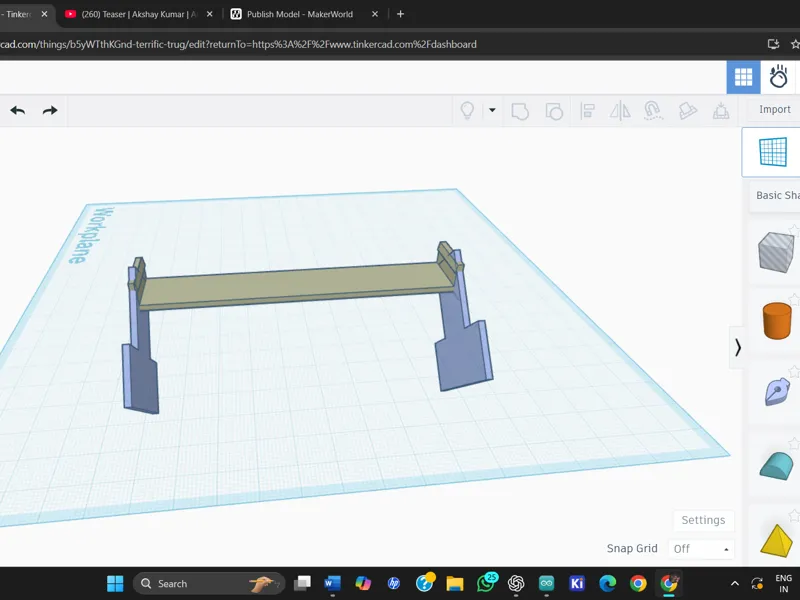Open WhatsApp from the Windows taskbar
This screenshot has width=800, height=600.
486,583
